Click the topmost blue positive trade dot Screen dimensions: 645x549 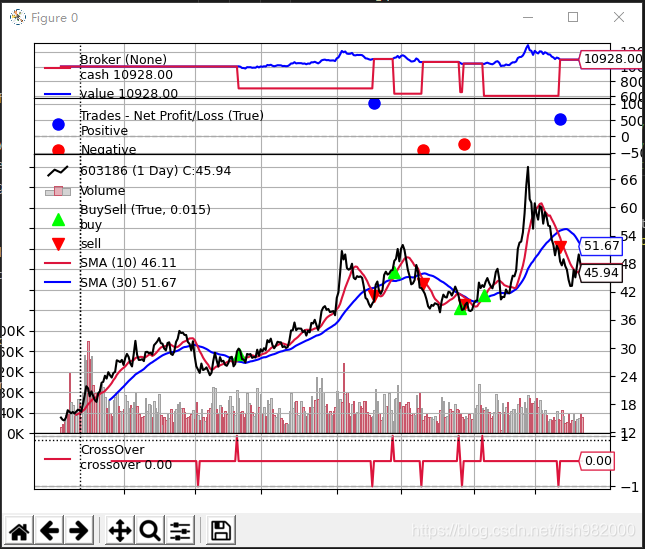tap(374, 104)
